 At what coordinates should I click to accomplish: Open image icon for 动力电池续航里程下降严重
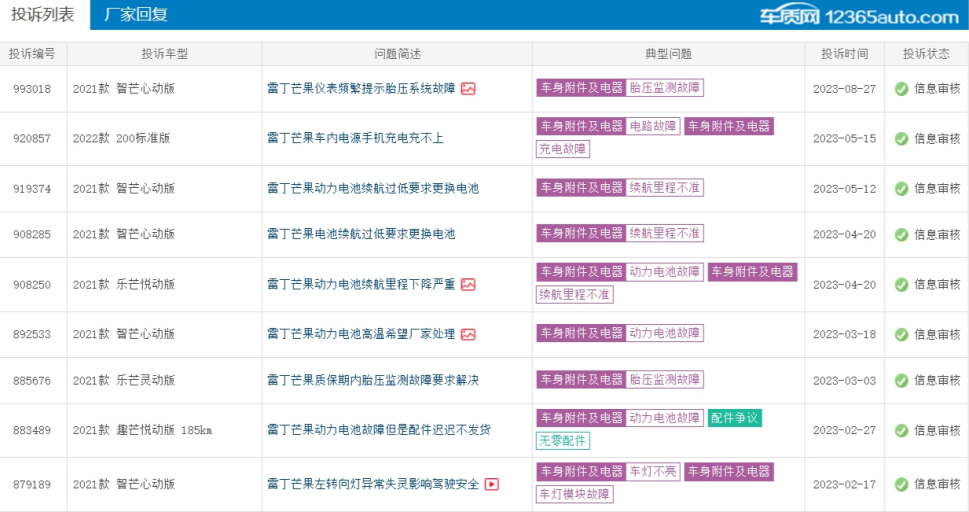[x=468, y=284]
